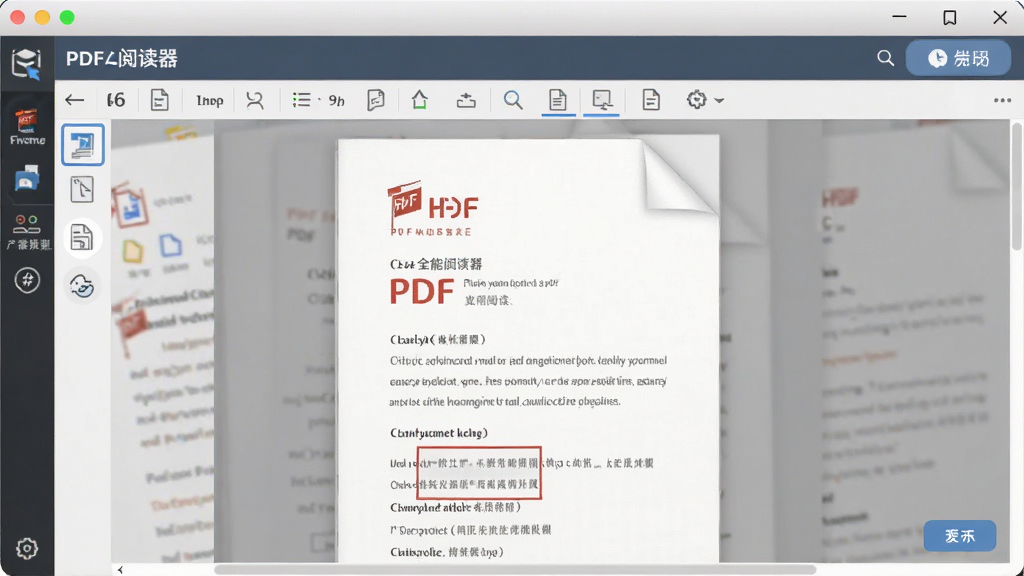Click the Inop text toolbar item
Image resolution: width=1024 pixels, height=576 pixels.
coord(210,101)
